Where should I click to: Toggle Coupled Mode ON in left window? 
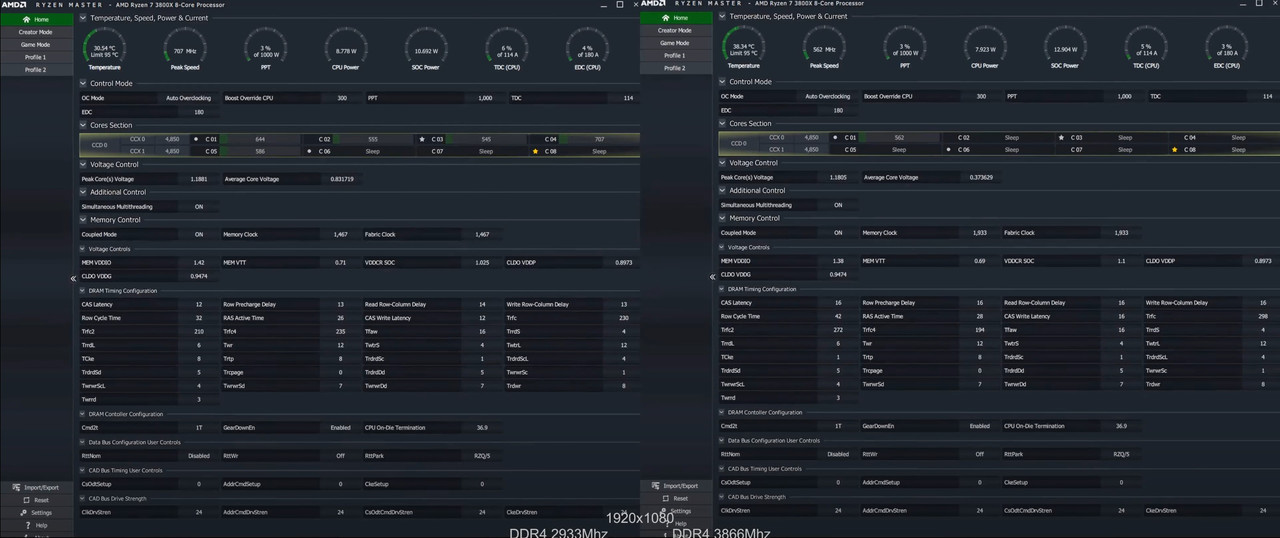coord(199,234)
